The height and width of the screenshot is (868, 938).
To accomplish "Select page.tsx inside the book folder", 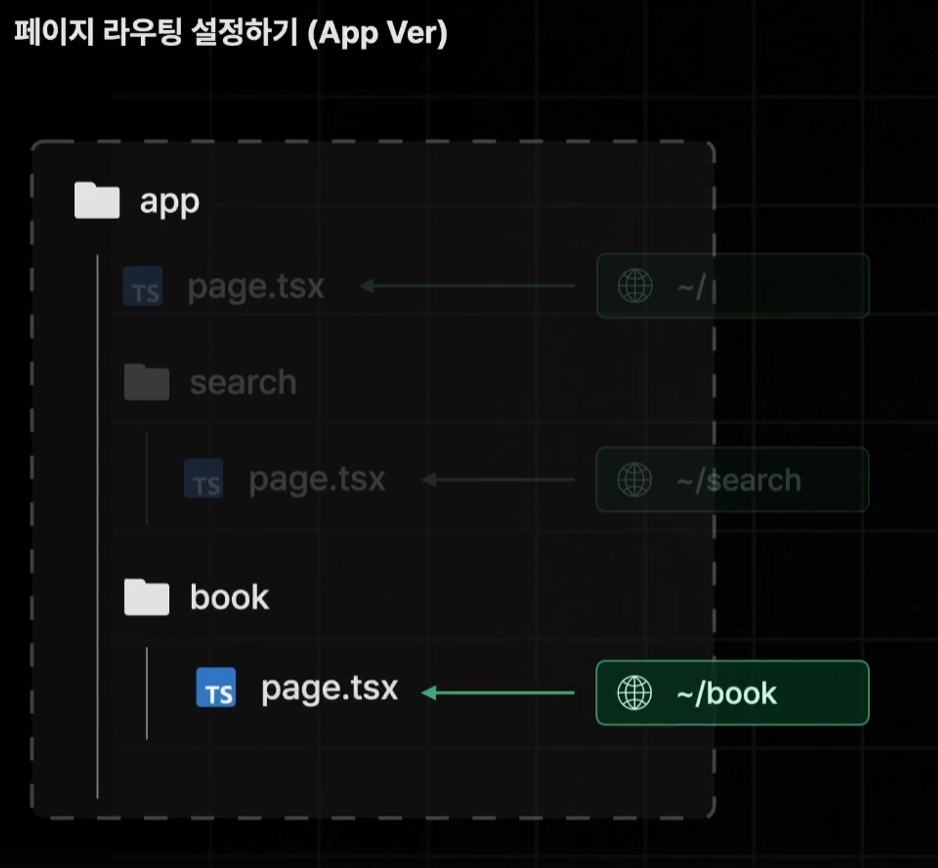I will 330,689.
